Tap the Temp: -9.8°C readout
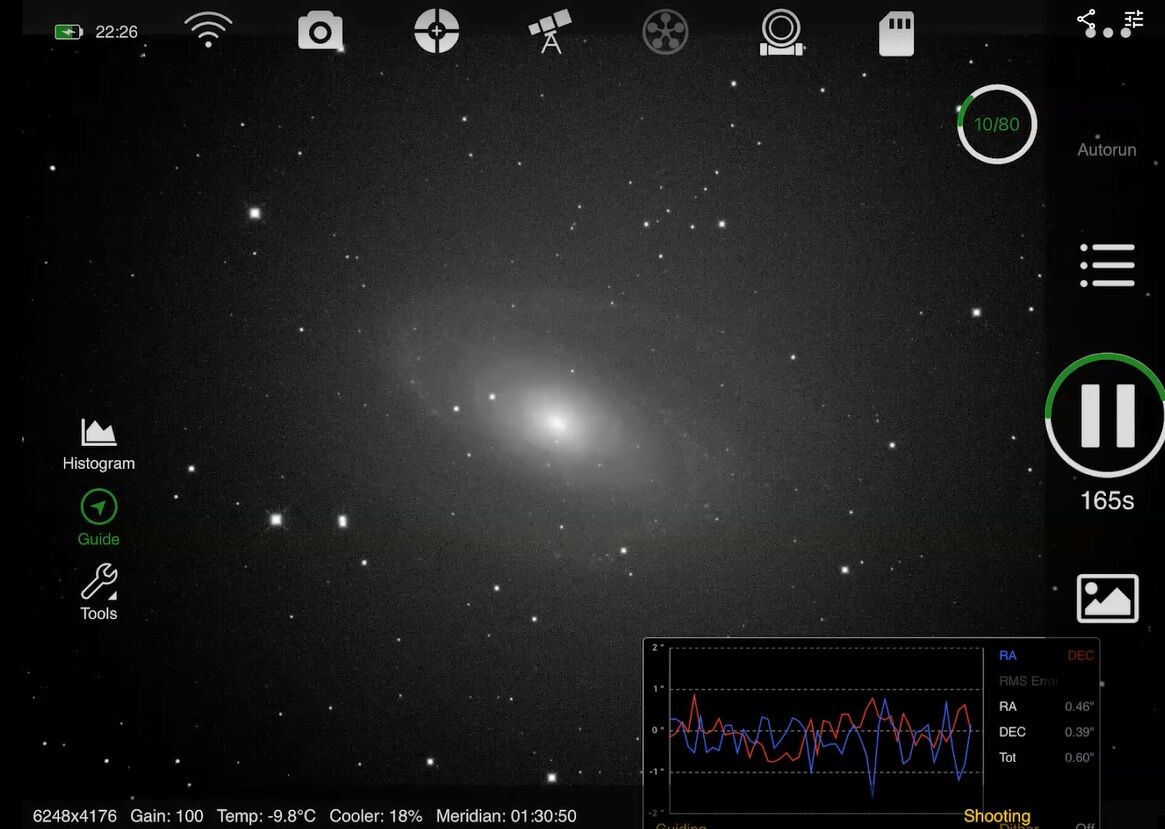Viewport: 1165px width, 829px height. (266, 816)
